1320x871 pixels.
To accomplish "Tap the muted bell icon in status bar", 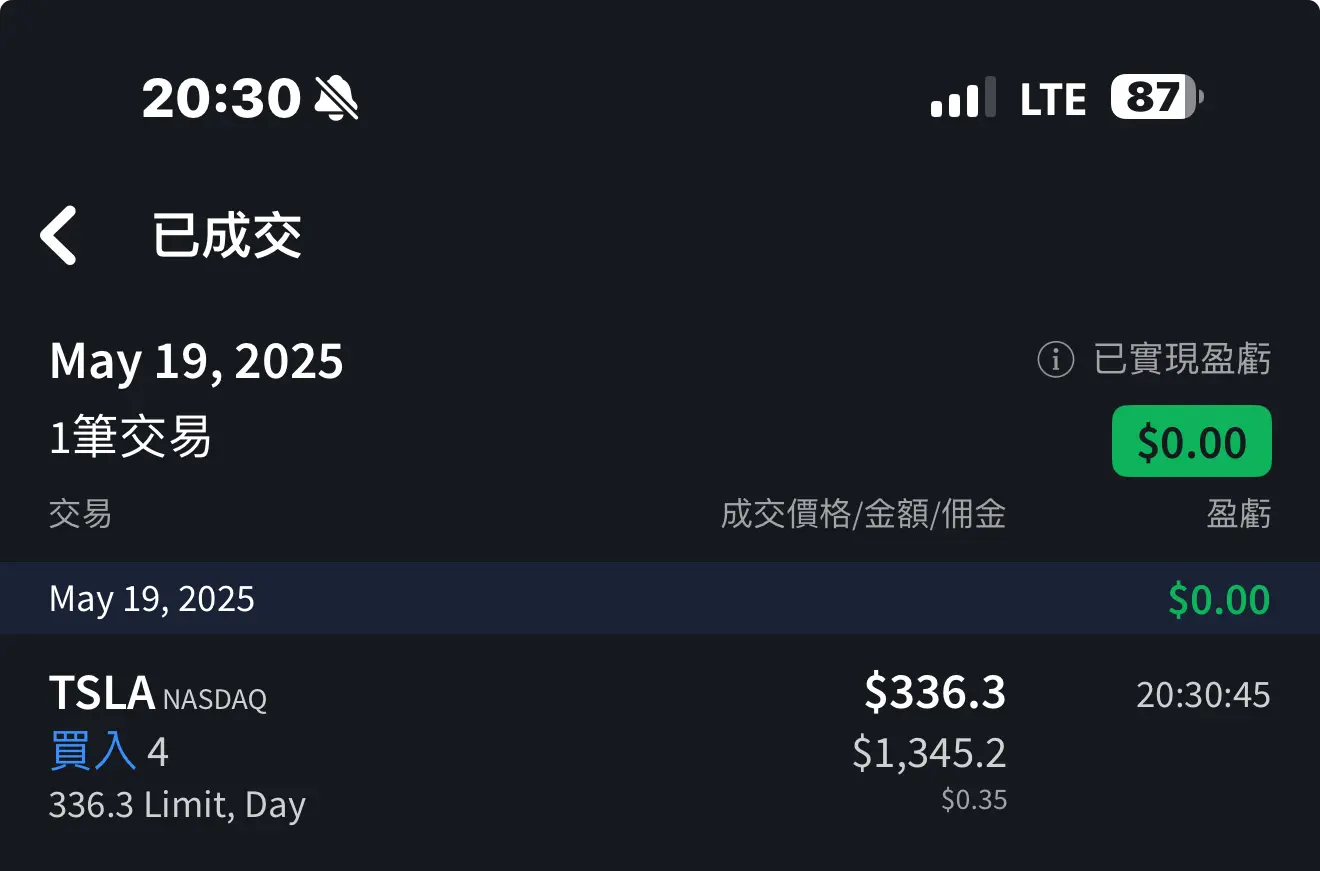I will tap(336, 98).
